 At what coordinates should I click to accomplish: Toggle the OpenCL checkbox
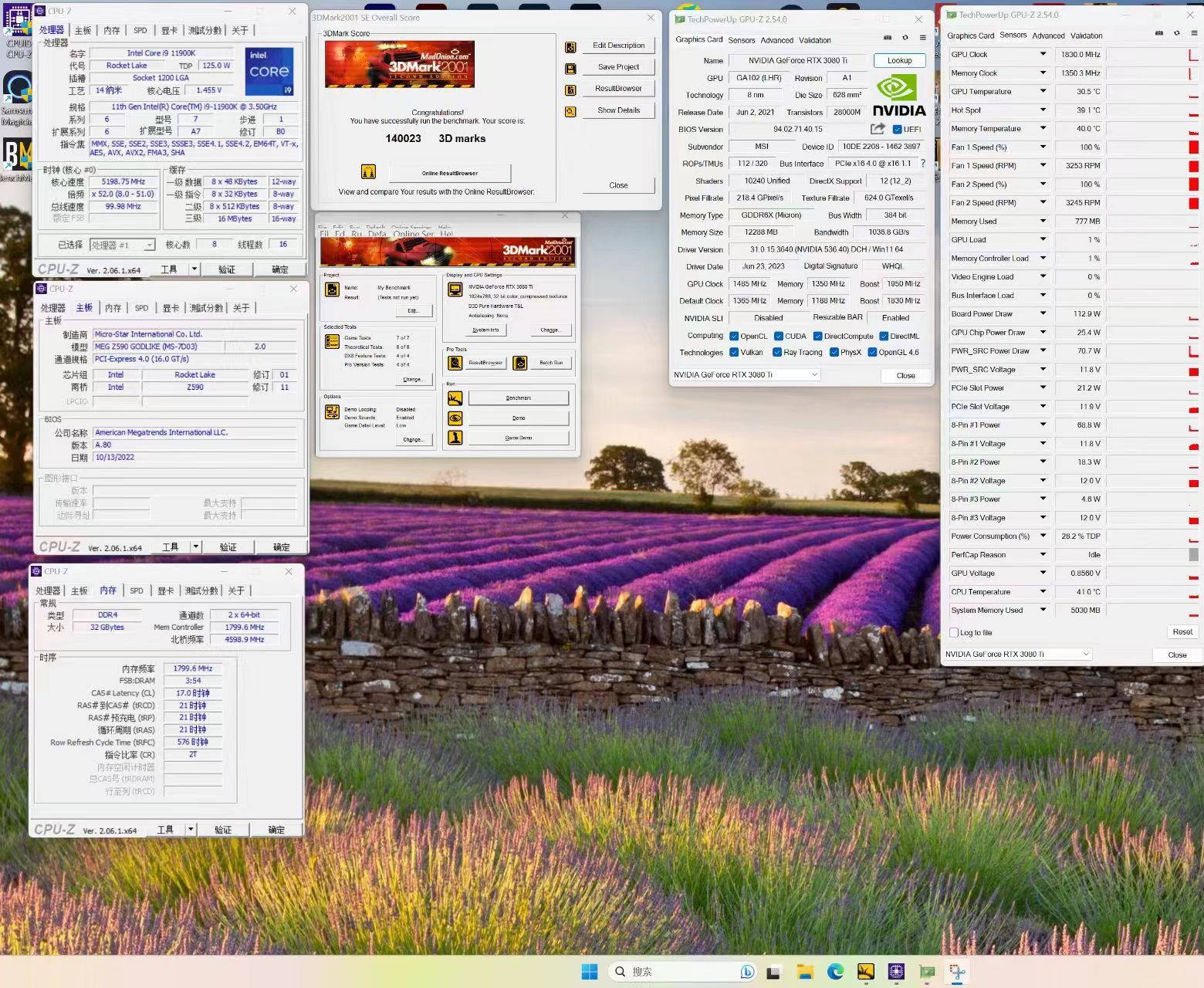click(734, 337)
